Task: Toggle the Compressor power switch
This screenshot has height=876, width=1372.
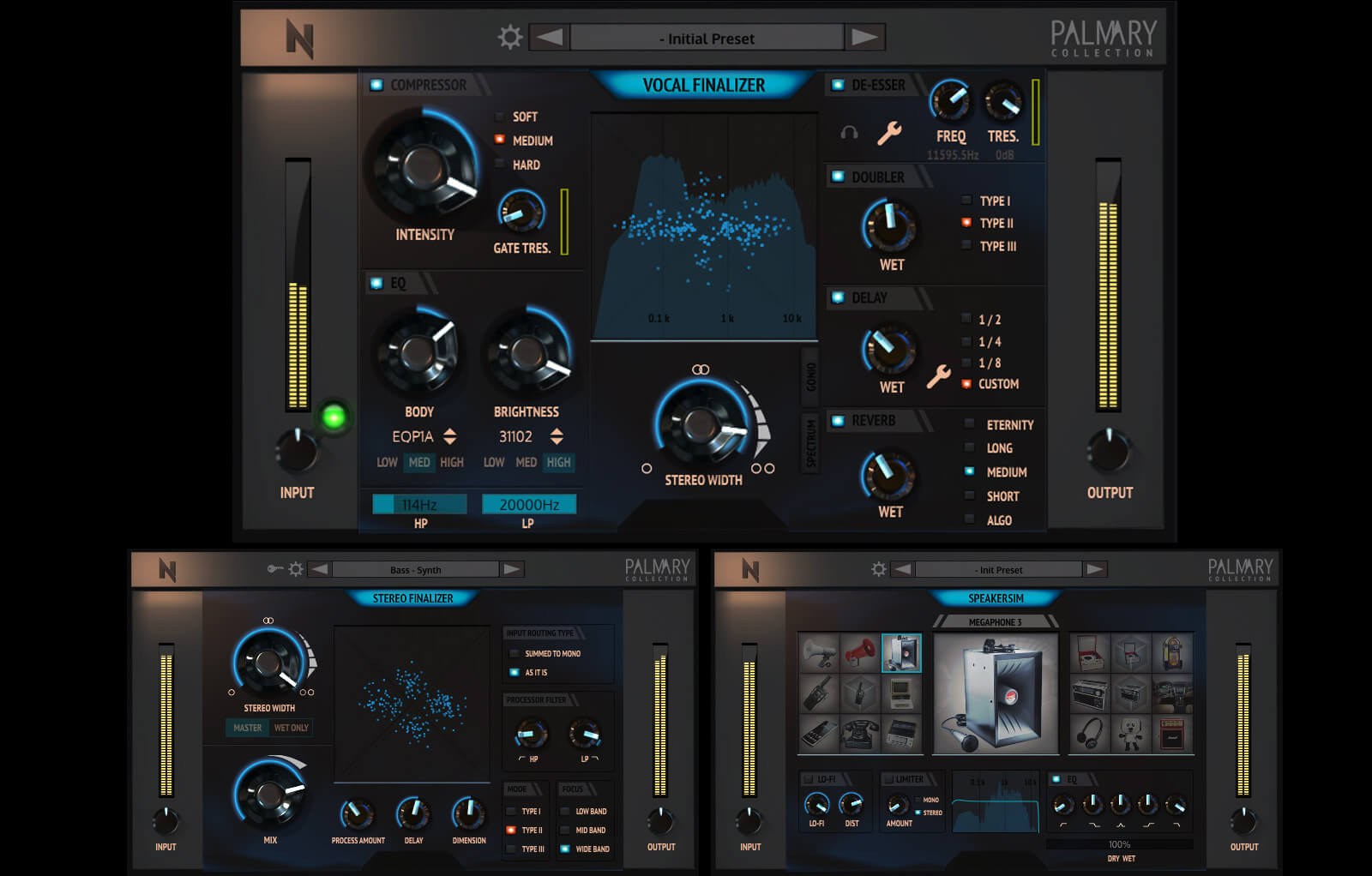Action: [376, 85]
